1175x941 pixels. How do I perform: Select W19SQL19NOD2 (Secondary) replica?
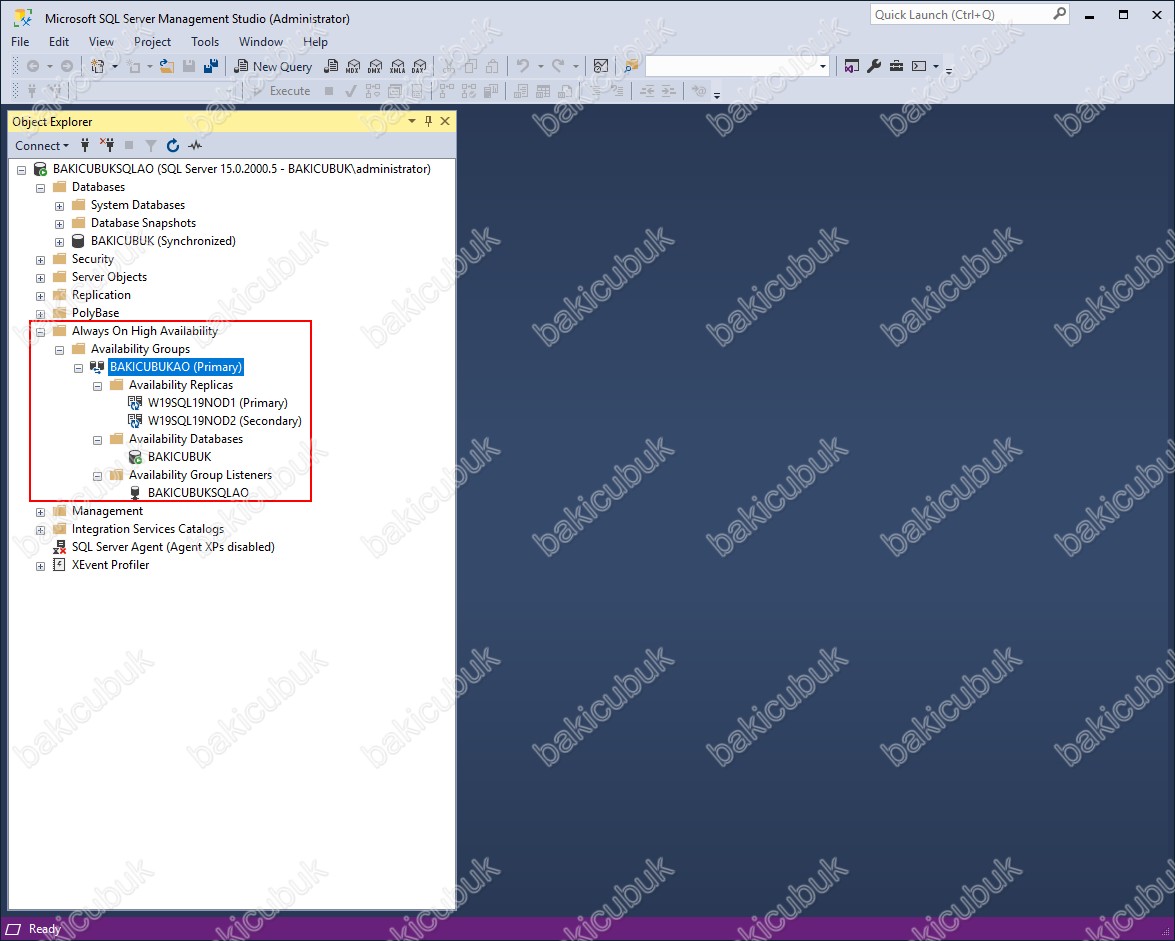pyautogui.click(x=225, y=420)
